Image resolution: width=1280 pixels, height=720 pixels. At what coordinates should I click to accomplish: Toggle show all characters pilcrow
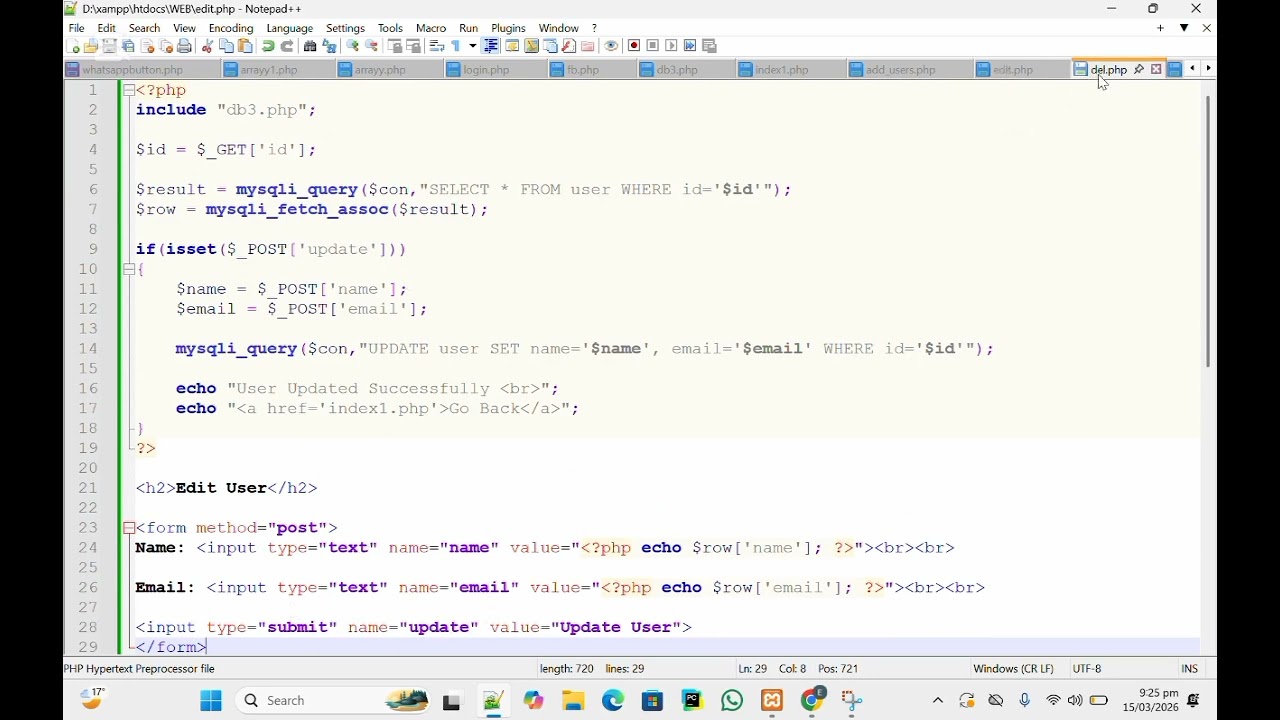click(455, 46)
